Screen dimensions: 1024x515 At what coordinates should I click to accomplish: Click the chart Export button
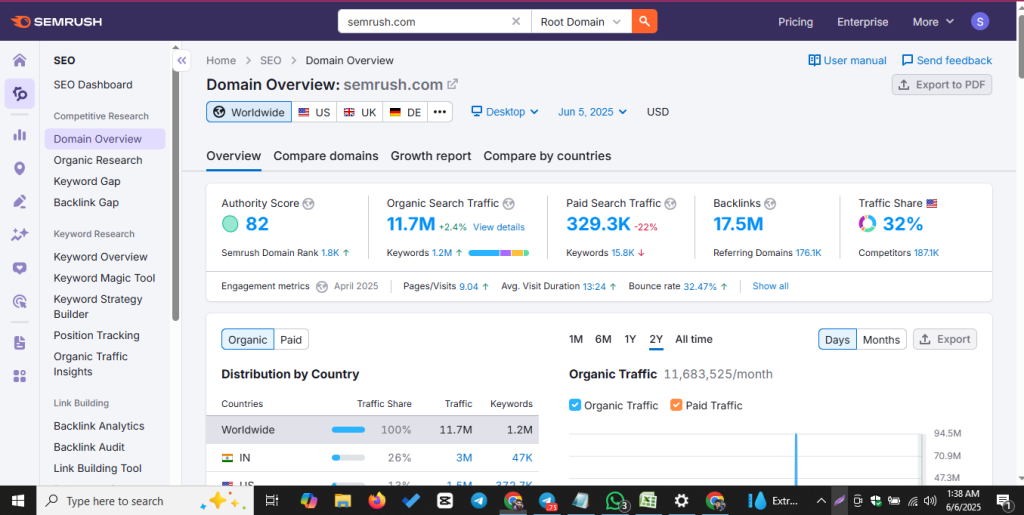tap(945, 339)
